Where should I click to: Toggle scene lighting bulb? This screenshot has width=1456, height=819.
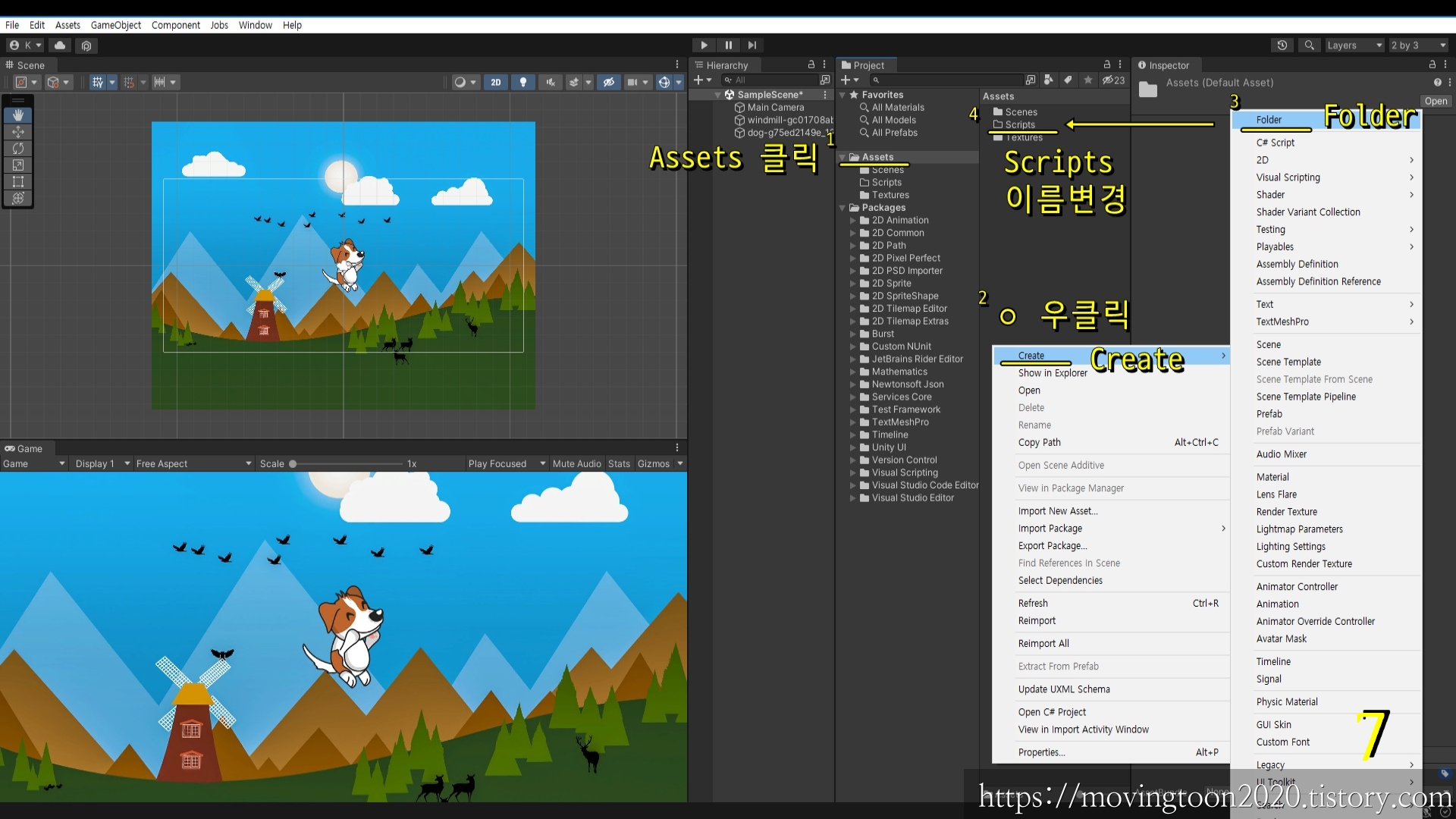(x=522, y=83)
